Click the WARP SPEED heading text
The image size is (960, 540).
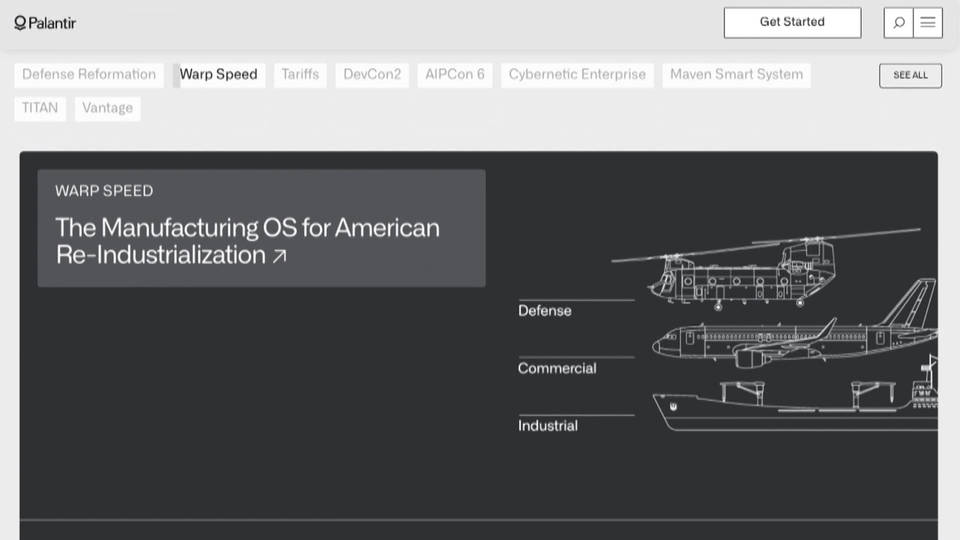[x=104, y=191]
